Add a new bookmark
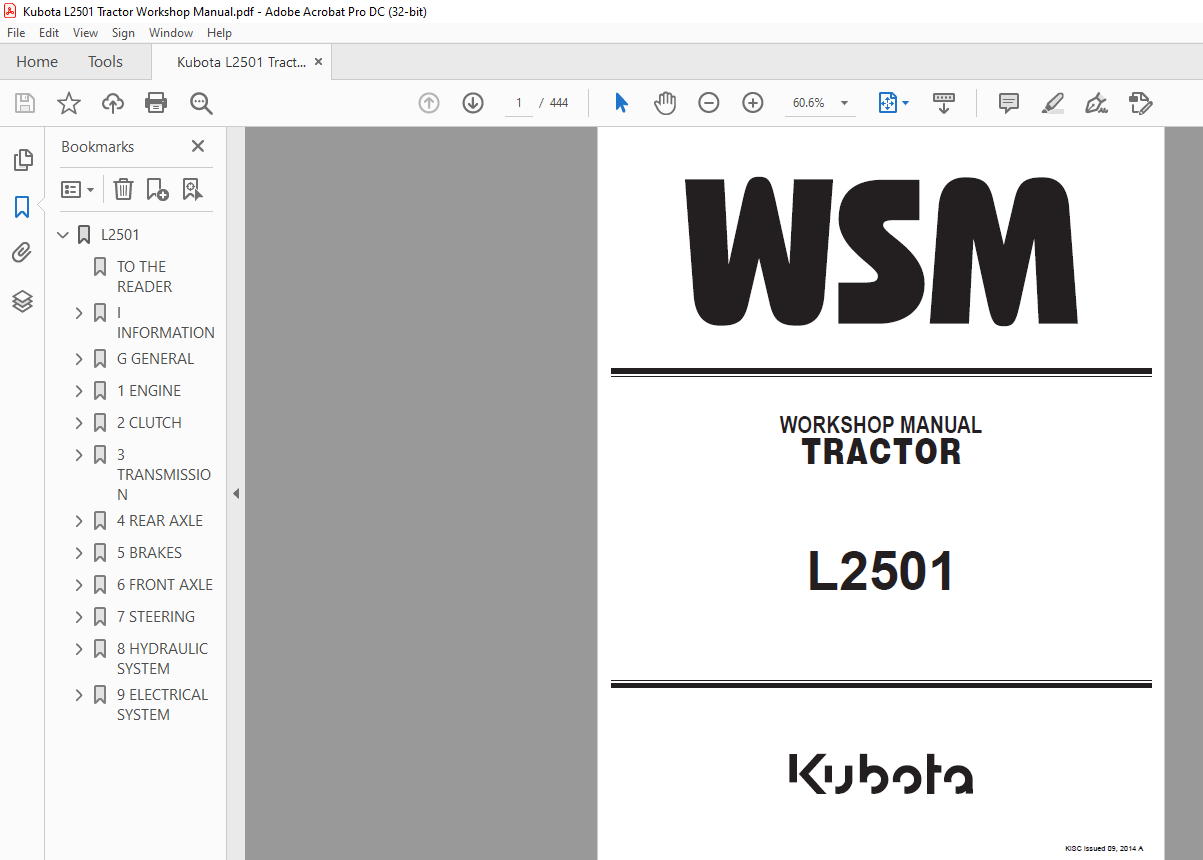The height and width of the screenshot is (860, 1203). [x=158, y=189]
